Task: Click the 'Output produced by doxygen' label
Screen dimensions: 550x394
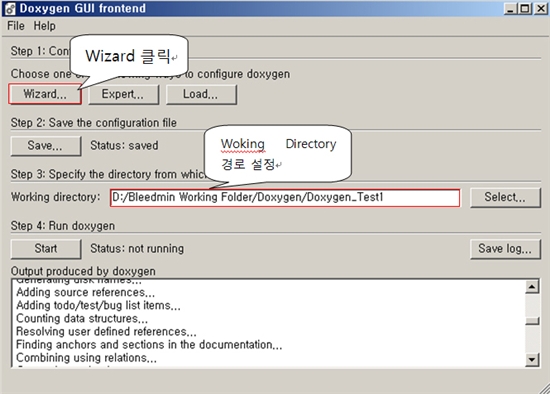Action: pos(83,271)
